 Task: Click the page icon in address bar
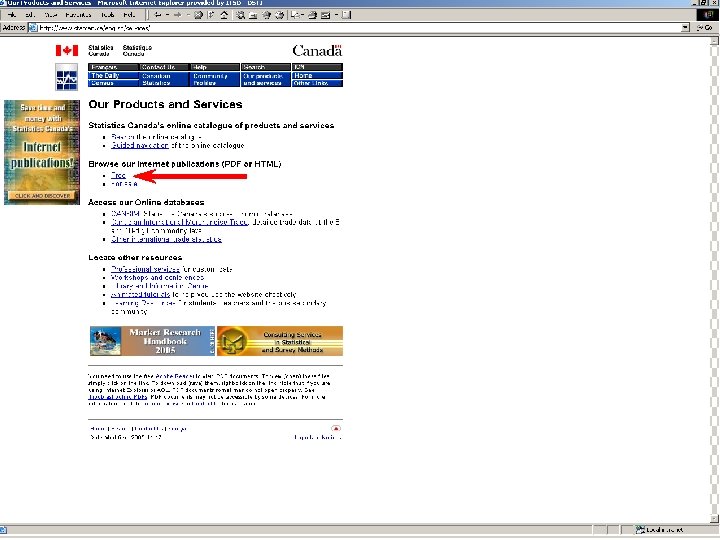click(33, 28)
